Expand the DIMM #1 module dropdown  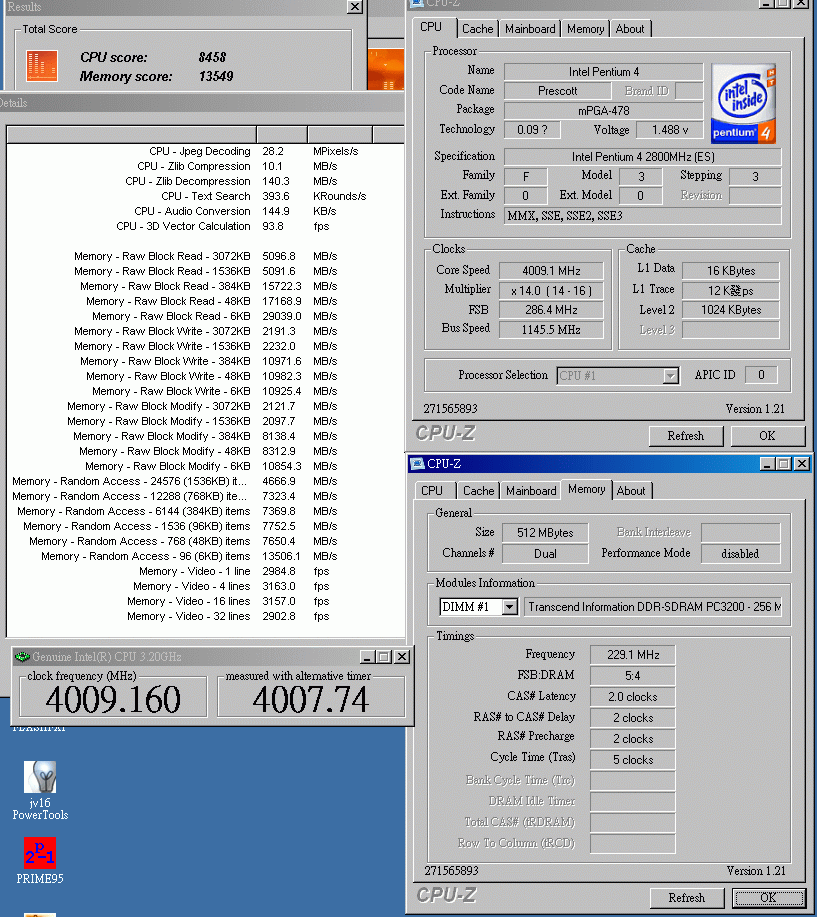pyautogui.click(x=509, y=607)
